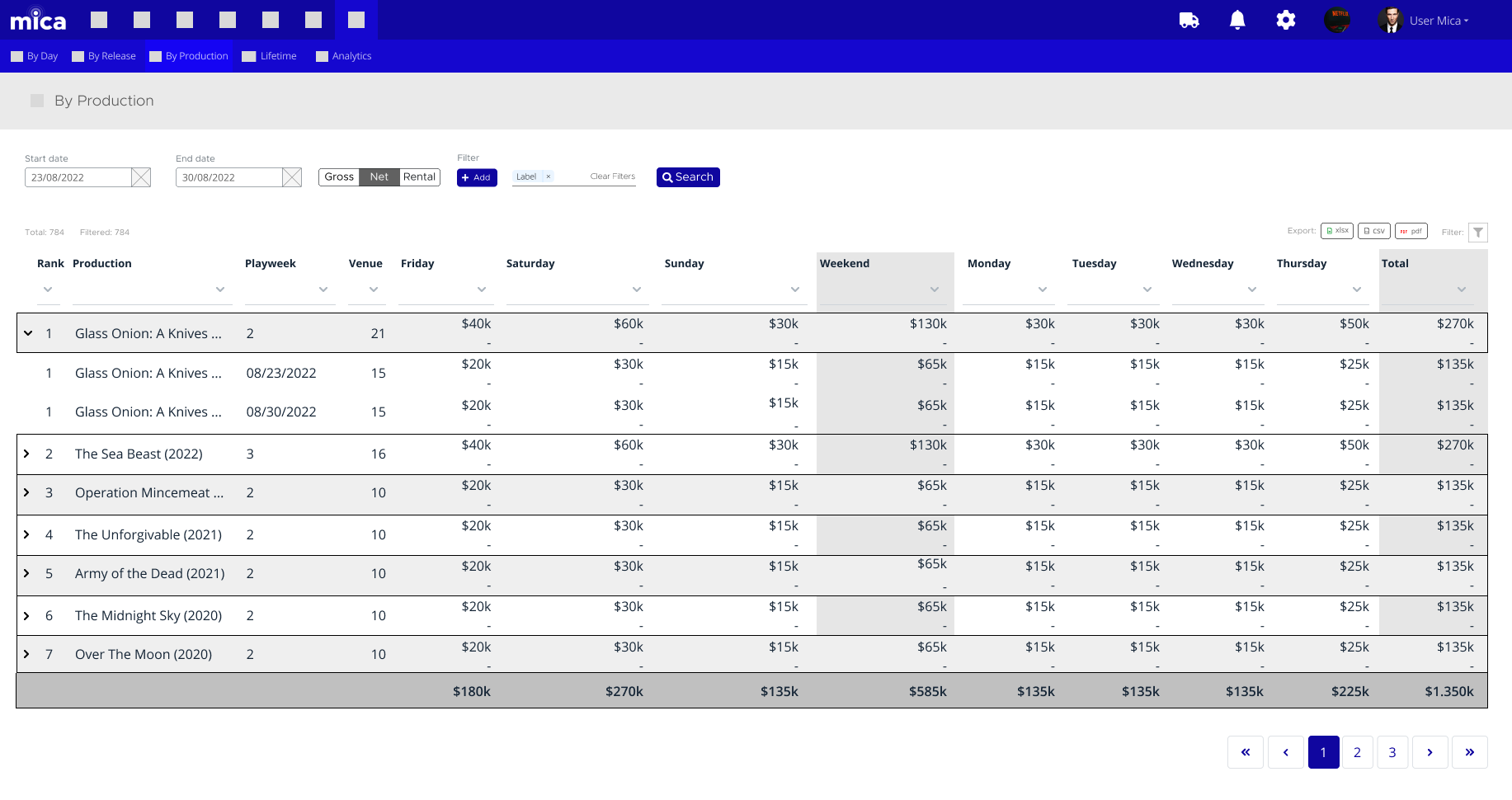Open the delivery truck icon
Image resolution: width=1512 pixels, height=800 pixels.
tap(1189, 21)
